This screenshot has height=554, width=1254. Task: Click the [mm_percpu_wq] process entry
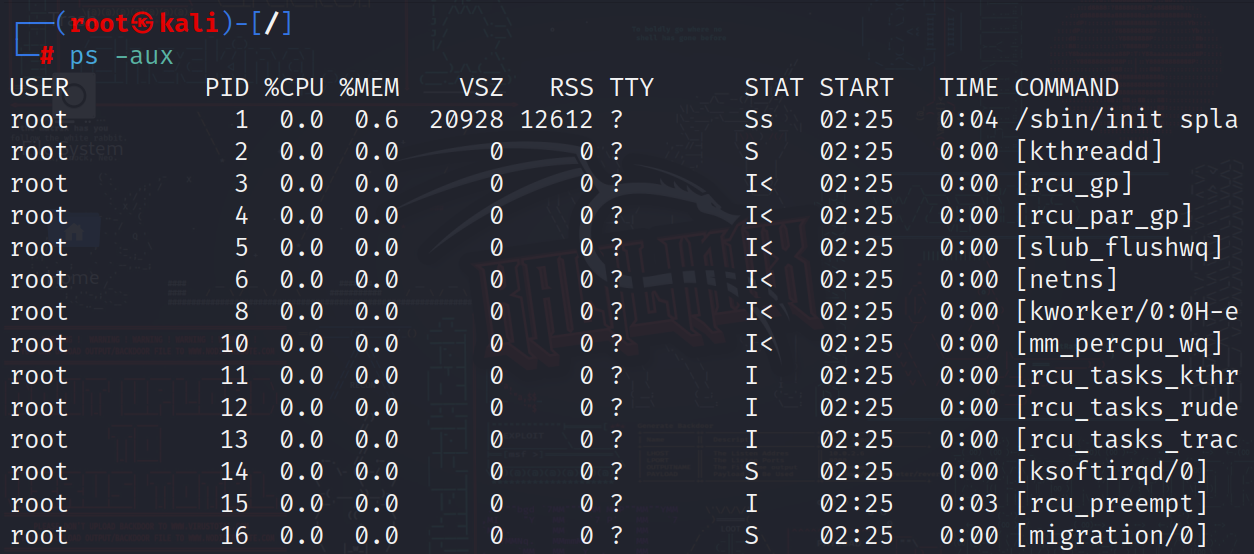[1118, 344]
